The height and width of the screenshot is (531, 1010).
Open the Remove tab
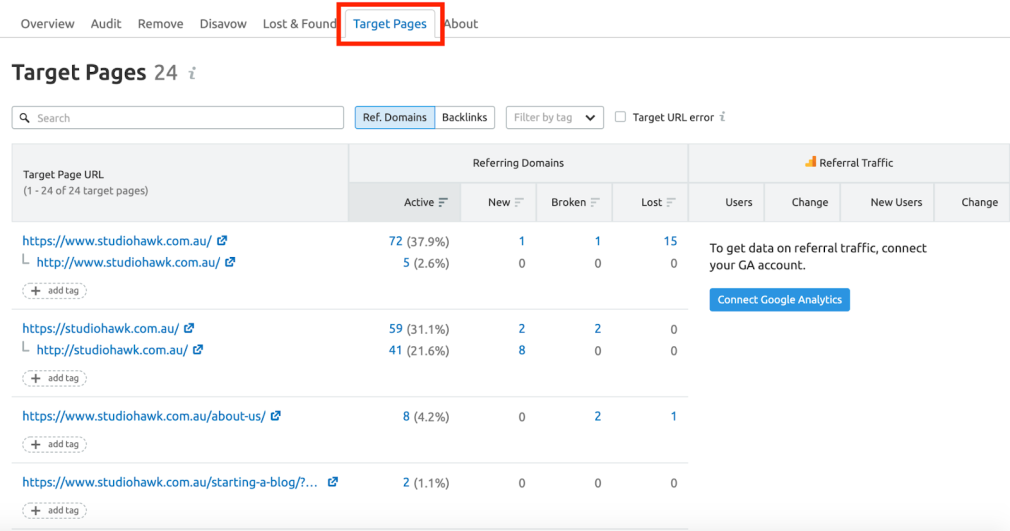click(160, 24)
